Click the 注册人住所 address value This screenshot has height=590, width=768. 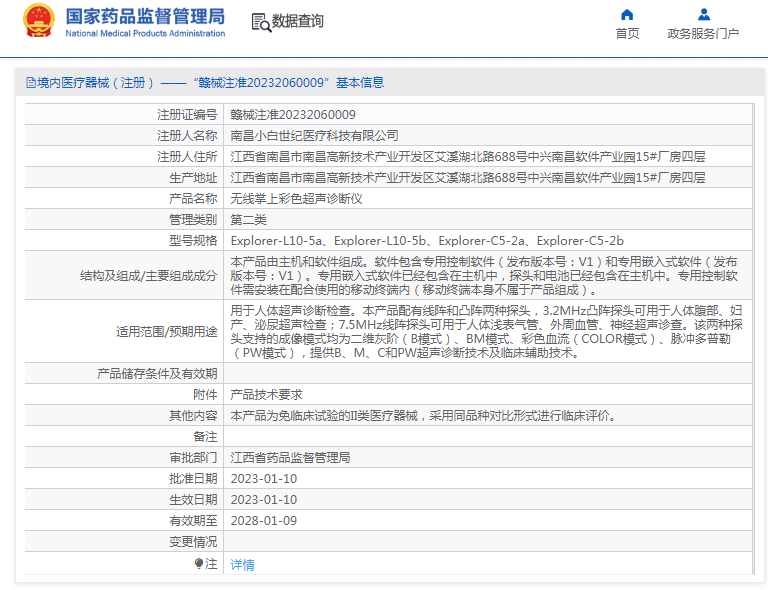click(x=468, y=157)
